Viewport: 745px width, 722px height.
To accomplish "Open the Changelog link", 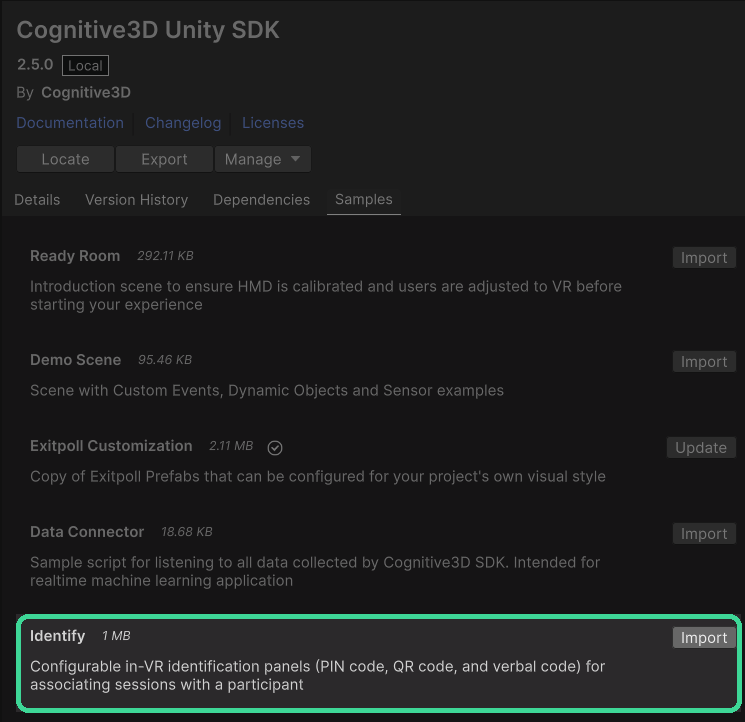I will (183, 123).
